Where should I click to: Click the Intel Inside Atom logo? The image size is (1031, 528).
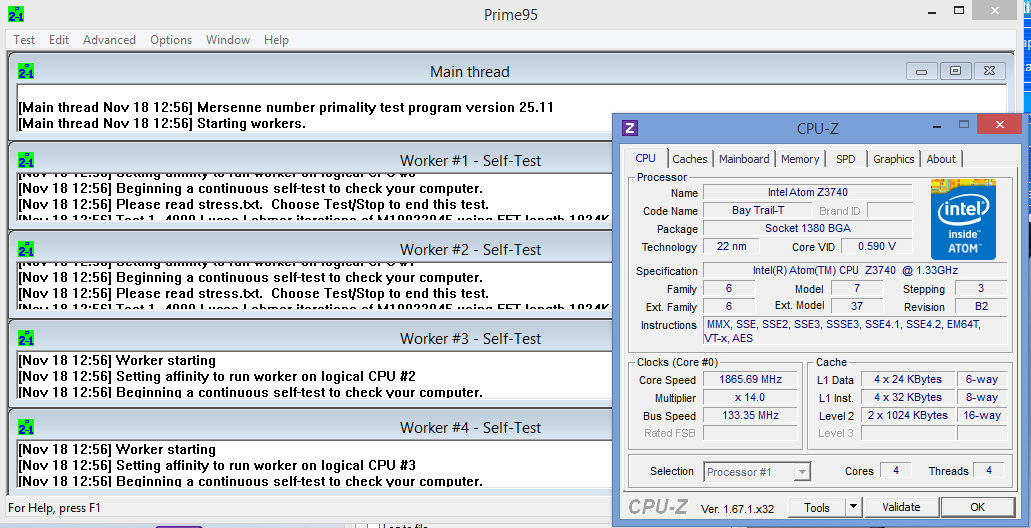coord(963,220)
